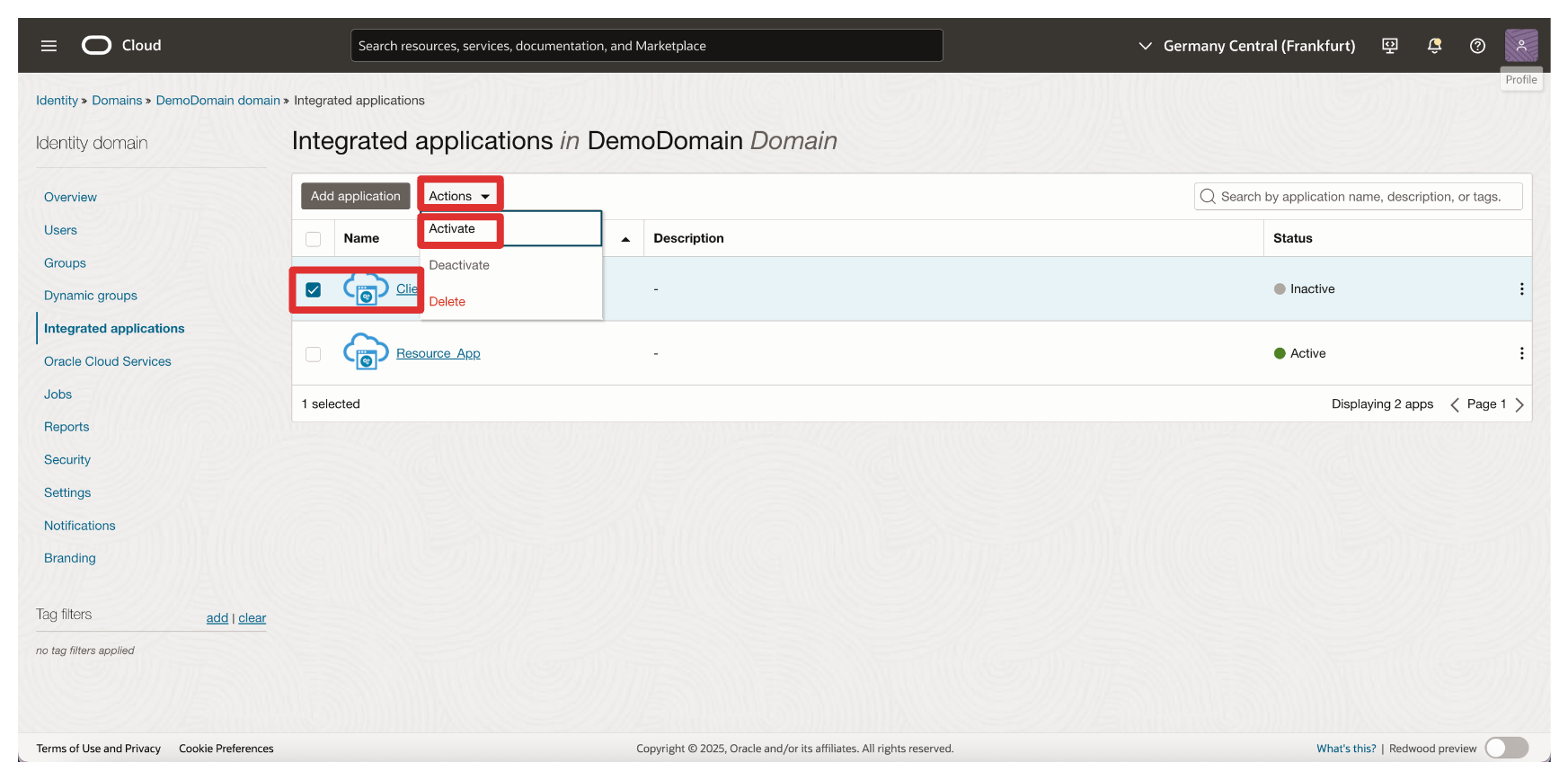The image size is (1568, 780).
Task: Collapse the Actions dropdown button
Action: (459, 196)
